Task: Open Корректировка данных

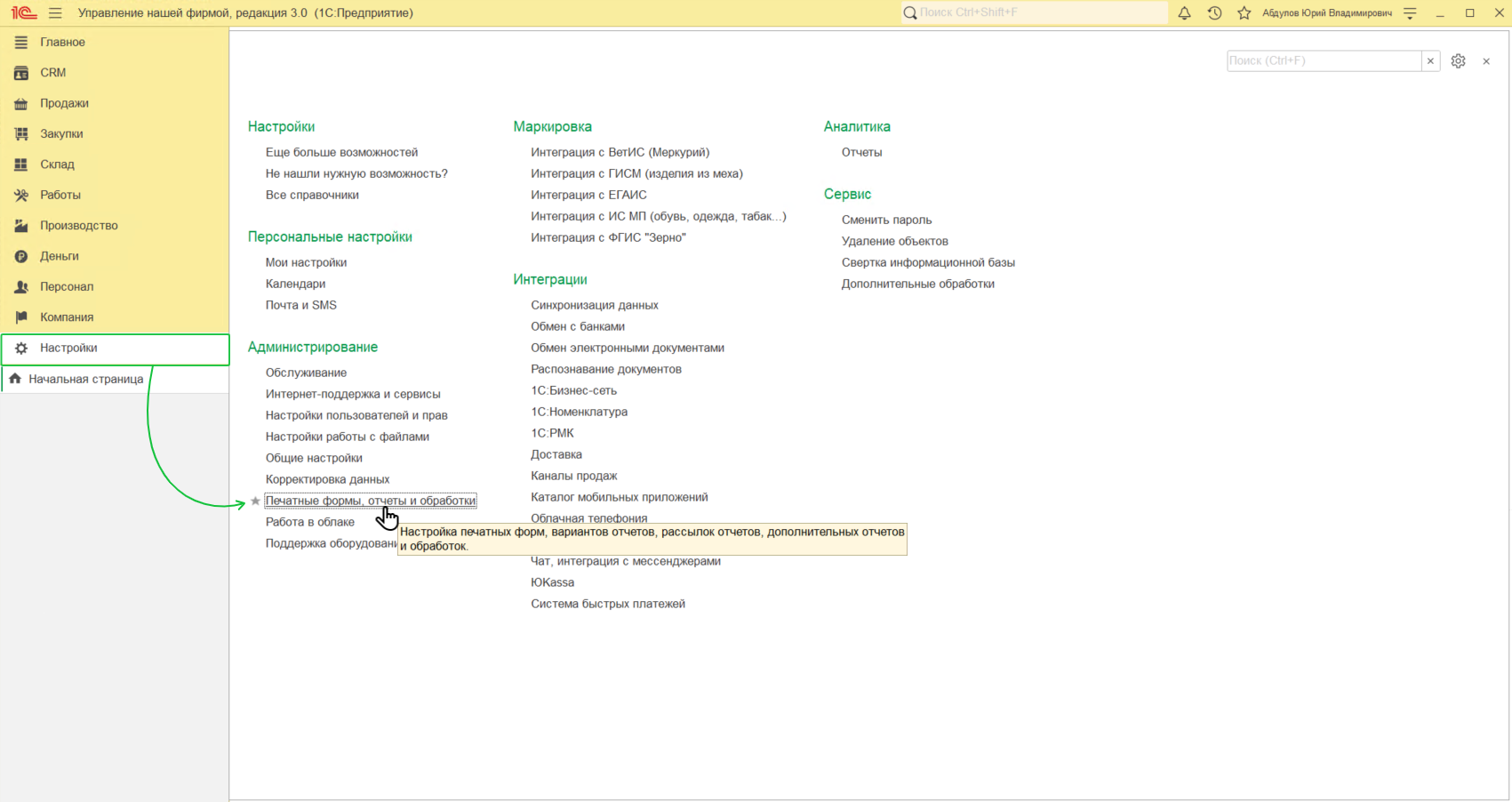Action: coord(327,479)
